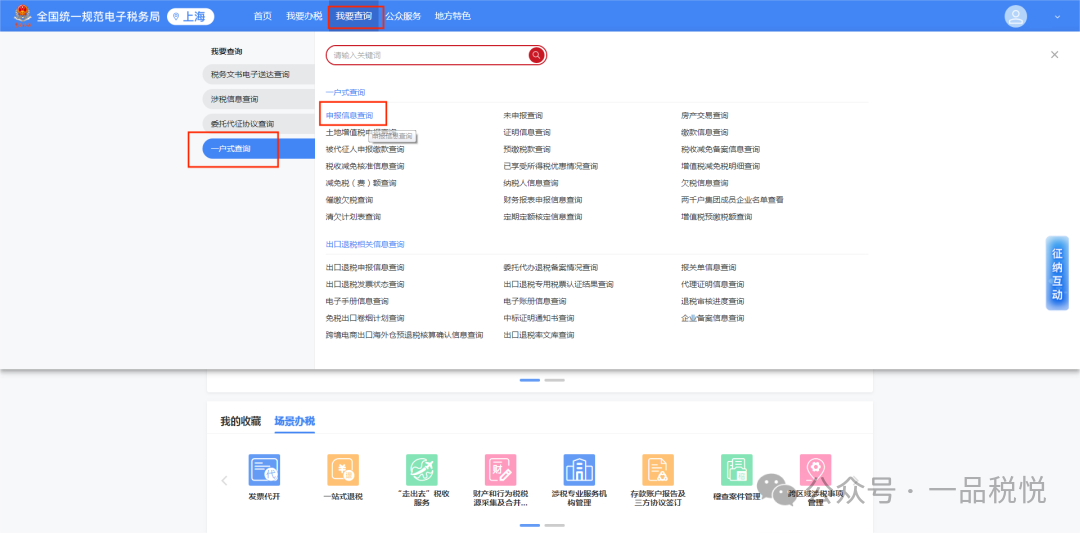Open 涉税专业服务机构管理 building icon

[579, 470]
